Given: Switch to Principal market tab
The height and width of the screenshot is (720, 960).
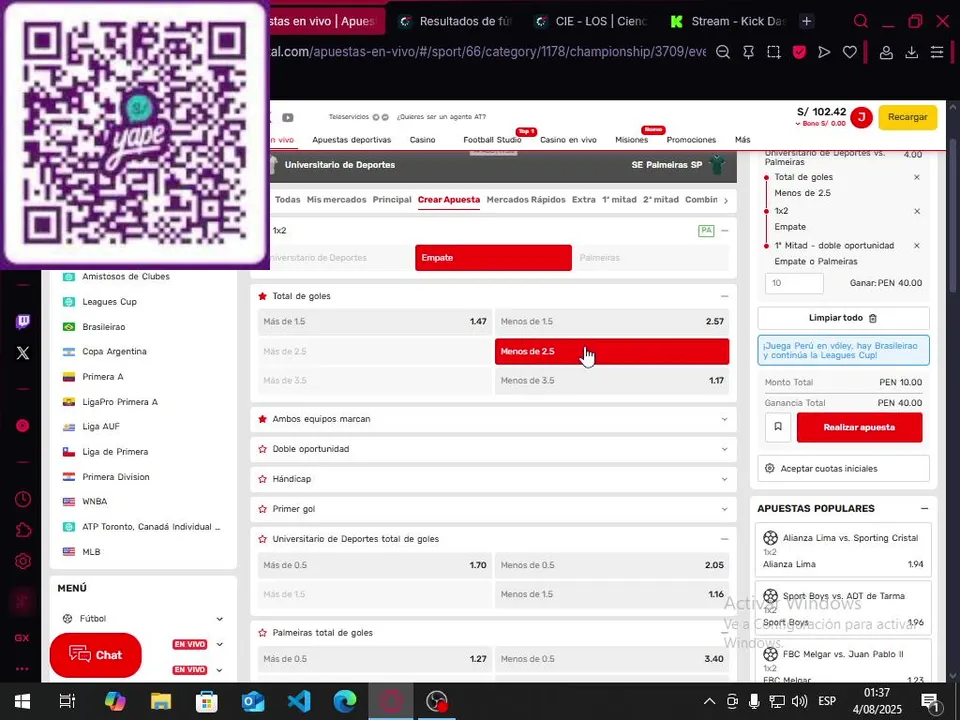Looking at the screenshot, I should [x=392, y=200].
